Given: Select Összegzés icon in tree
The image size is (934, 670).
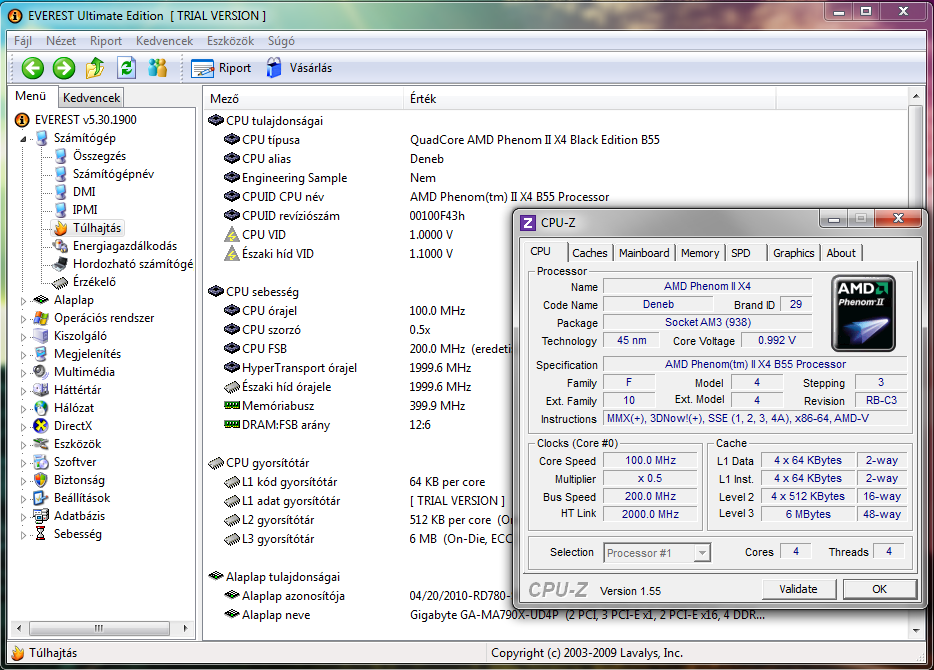Looking at the screenshot, I should 60,156.
